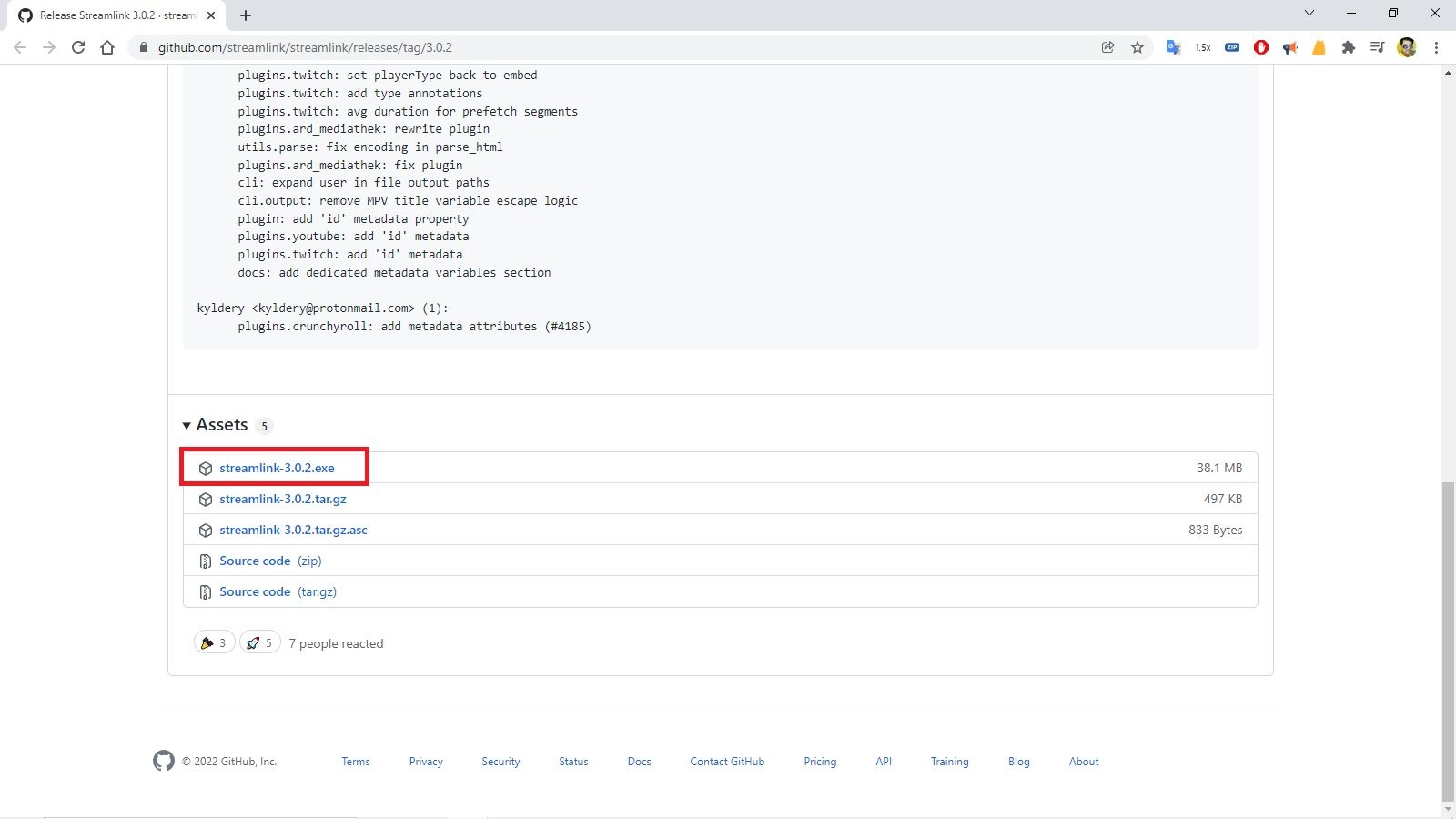Download Source code (tar.gz)
This screenshot has height=819, width=1456.
(278, 591)
